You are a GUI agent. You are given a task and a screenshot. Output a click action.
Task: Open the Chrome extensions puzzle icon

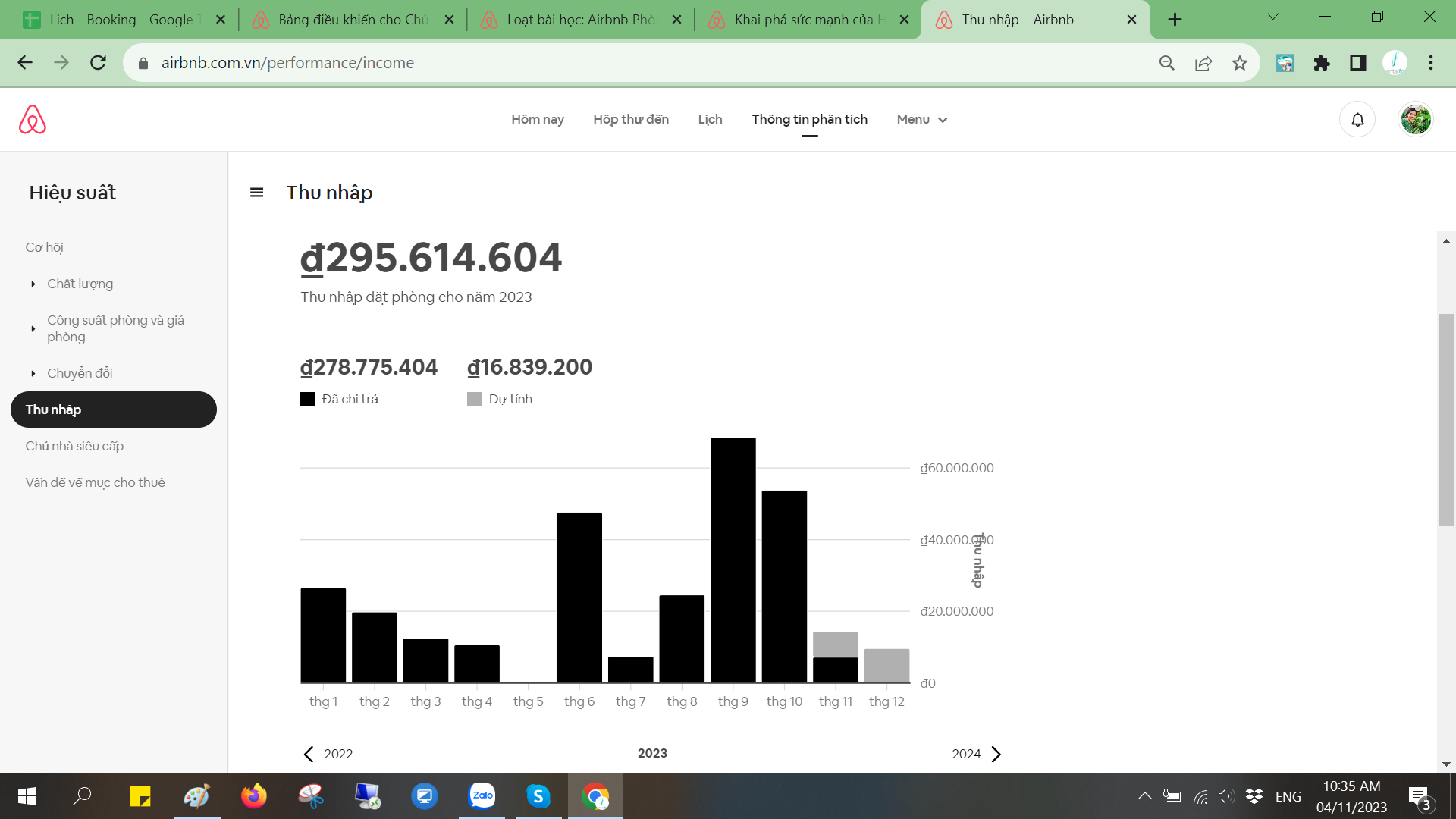1322,63
